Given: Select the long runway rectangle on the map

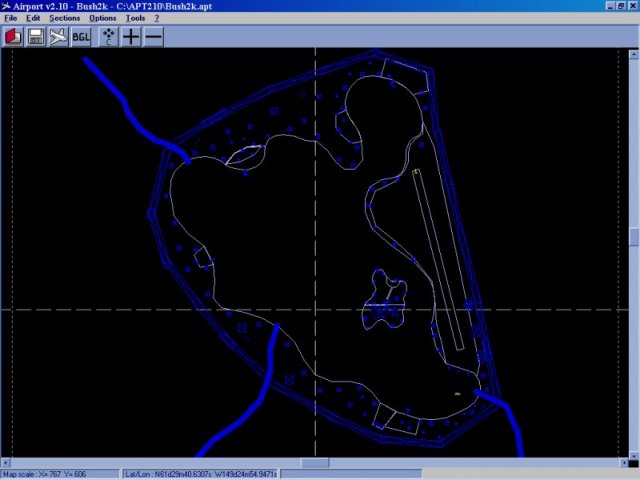Looking at the screenshot, I should coord(438,260).
